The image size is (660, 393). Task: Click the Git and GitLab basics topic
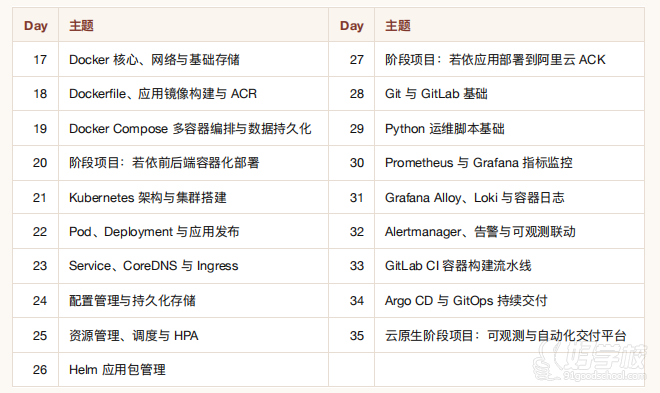(x=436, y=94)
